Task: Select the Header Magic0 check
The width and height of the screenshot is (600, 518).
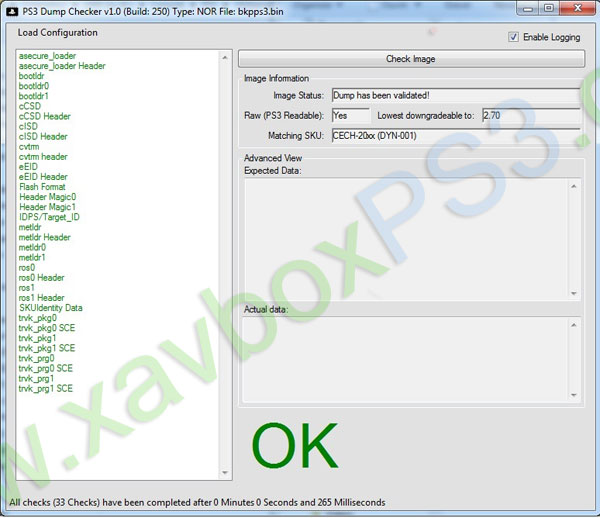Action: (47, 197)
